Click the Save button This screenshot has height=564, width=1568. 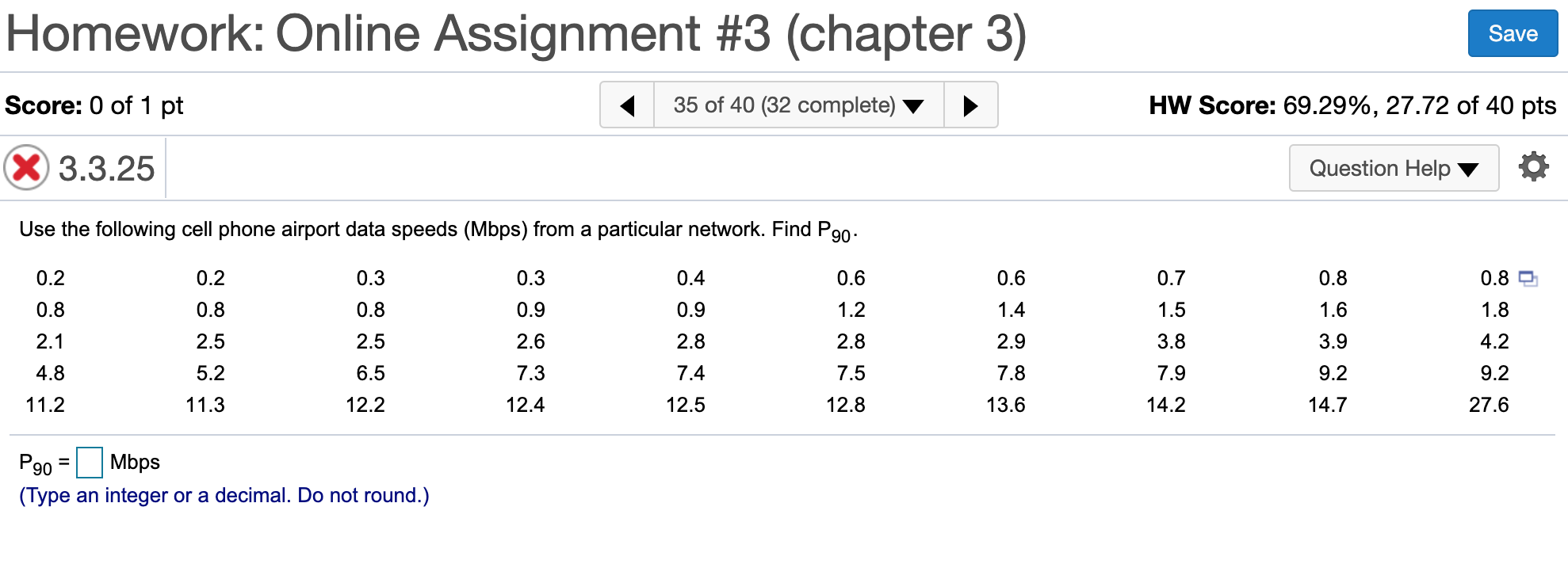tap(1512, 33)
